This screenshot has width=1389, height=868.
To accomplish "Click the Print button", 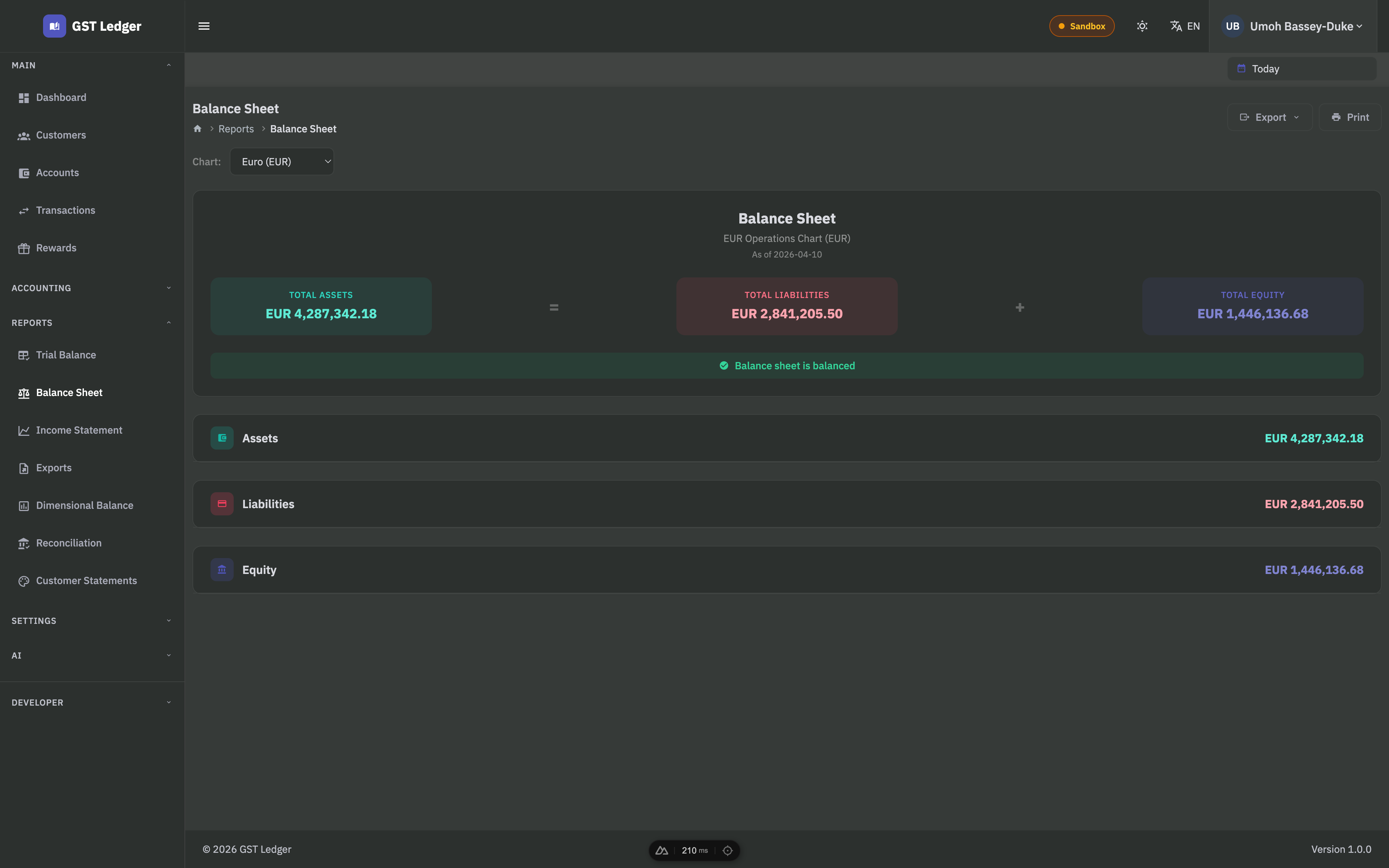I will click(x=1350, y=117).
